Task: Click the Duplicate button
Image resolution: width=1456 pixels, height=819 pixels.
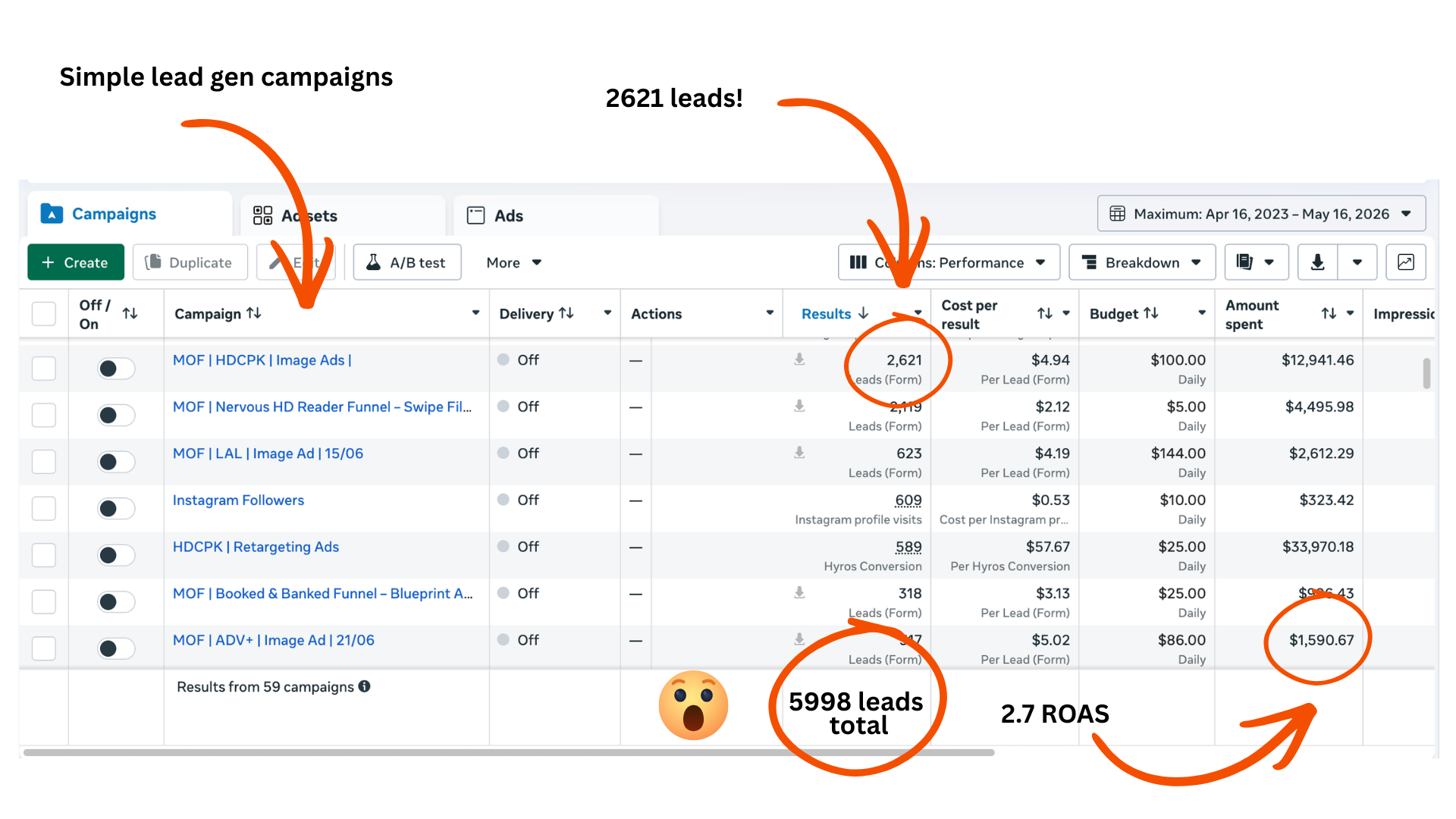Action: tap(190, 262)
